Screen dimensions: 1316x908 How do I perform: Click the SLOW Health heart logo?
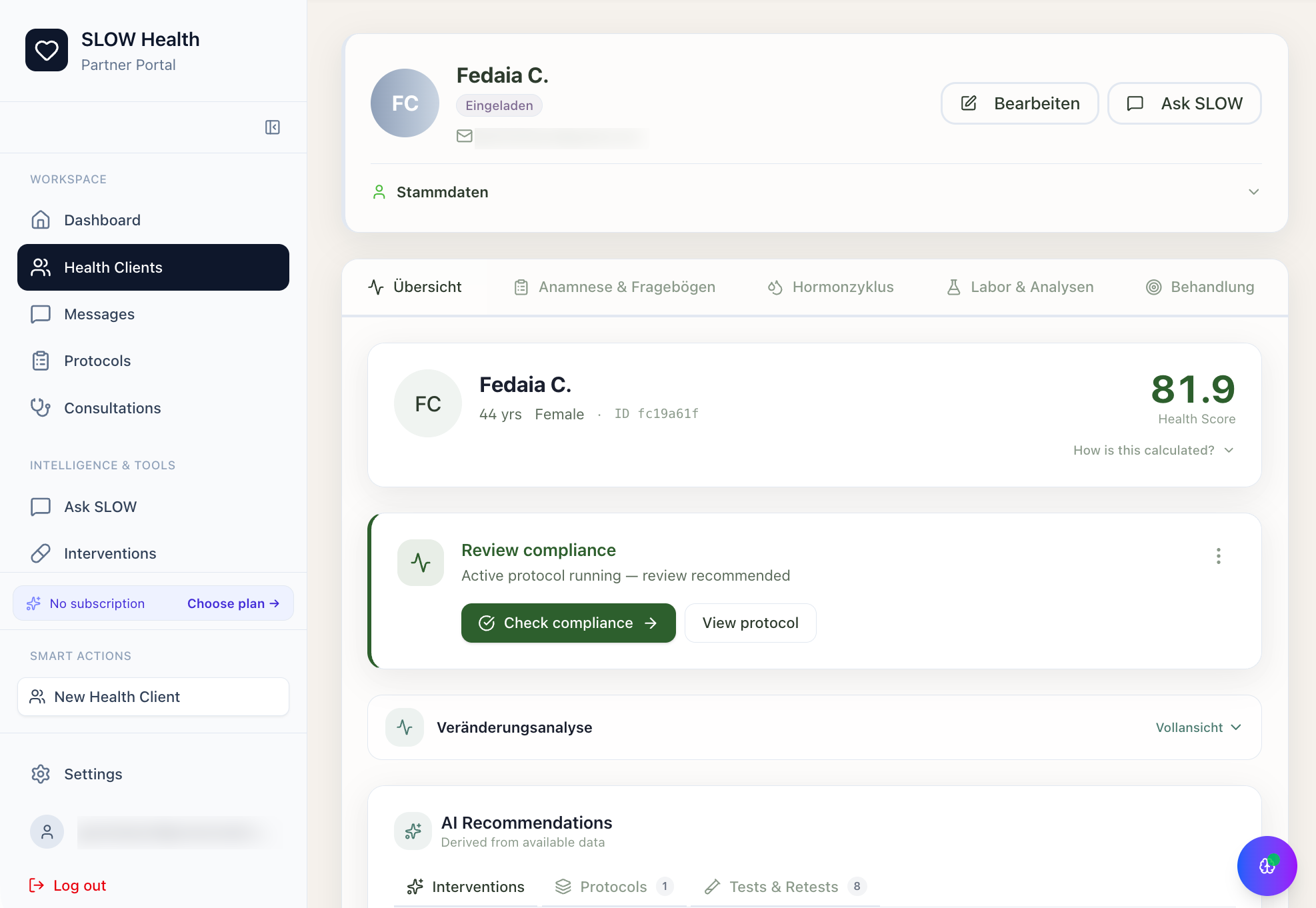click(x=47, y=50)
